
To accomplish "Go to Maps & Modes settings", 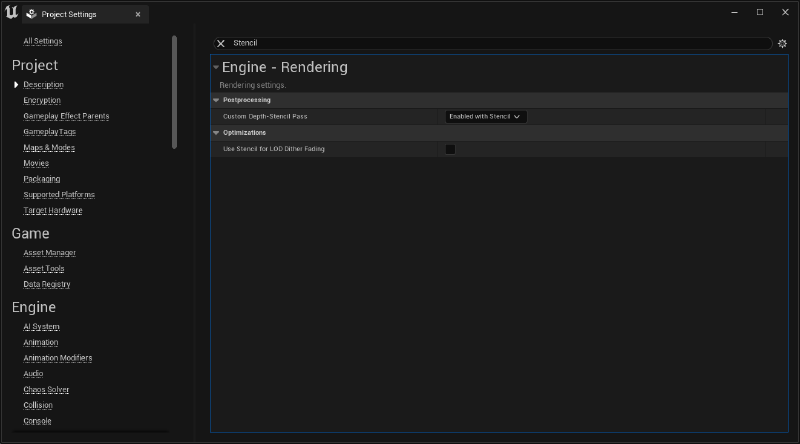I will (x=49, y=147).
